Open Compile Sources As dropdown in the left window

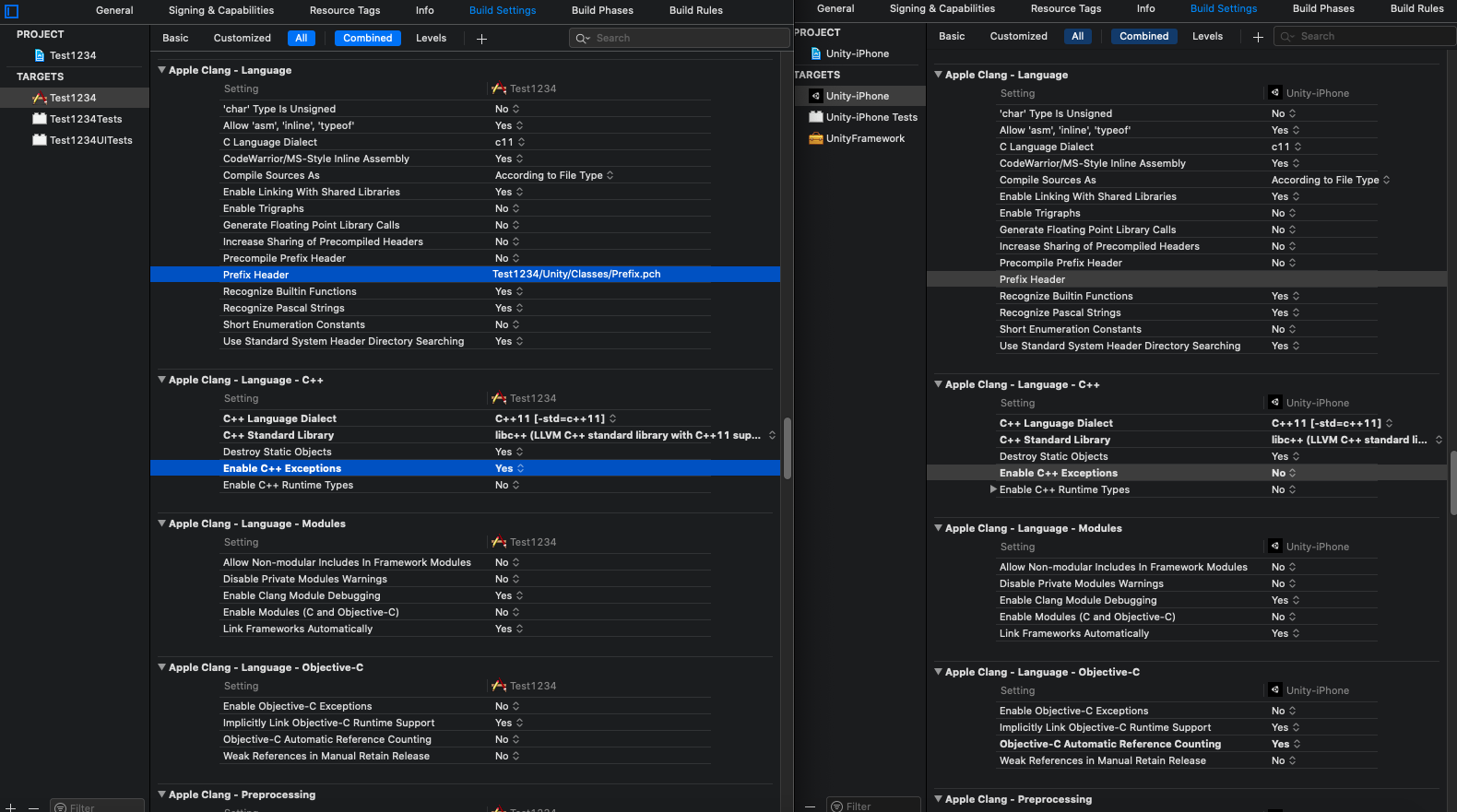[554, 175]
